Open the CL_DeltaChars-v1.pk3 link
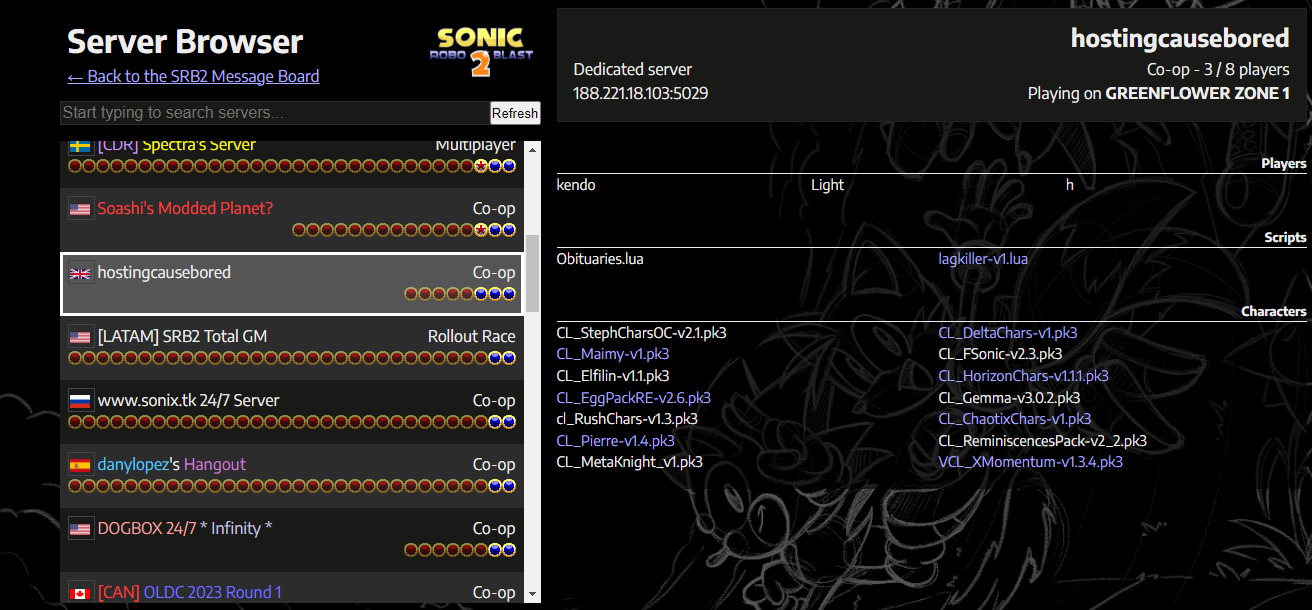This screenshot has width=1312, height=610. click(1008, 333)
